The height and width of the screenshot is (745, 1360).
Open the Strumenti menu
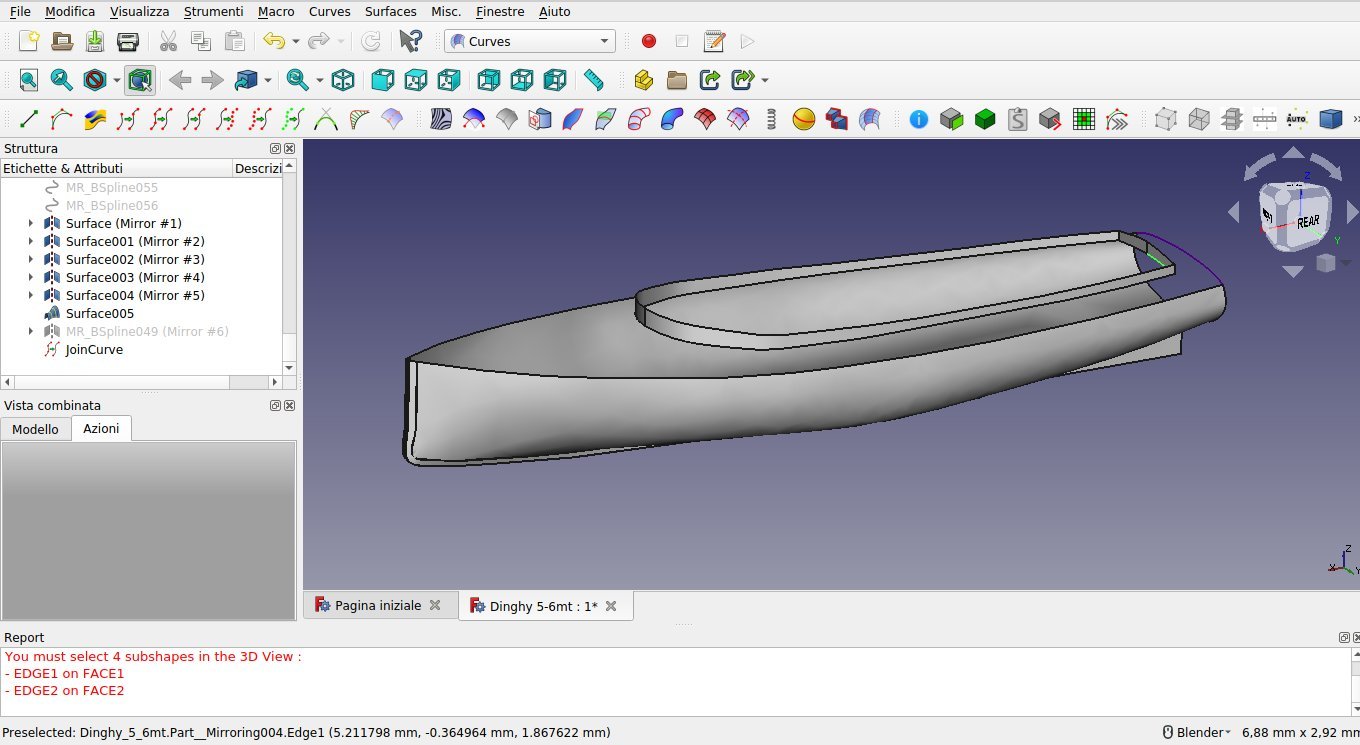(x=213, y=11)
